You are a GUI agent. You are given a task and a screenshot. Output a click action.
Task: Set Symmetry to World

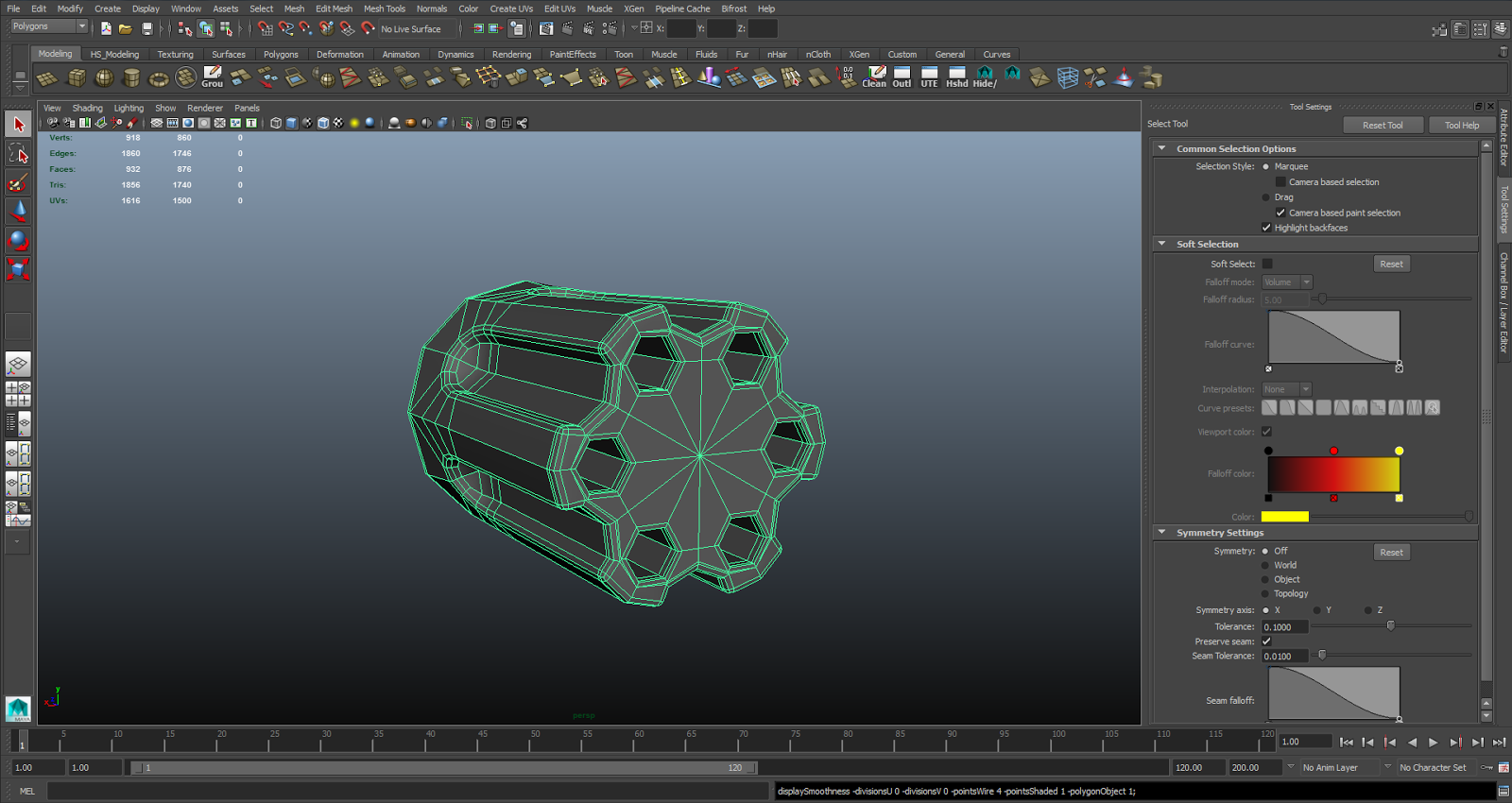coord(1266,566)
